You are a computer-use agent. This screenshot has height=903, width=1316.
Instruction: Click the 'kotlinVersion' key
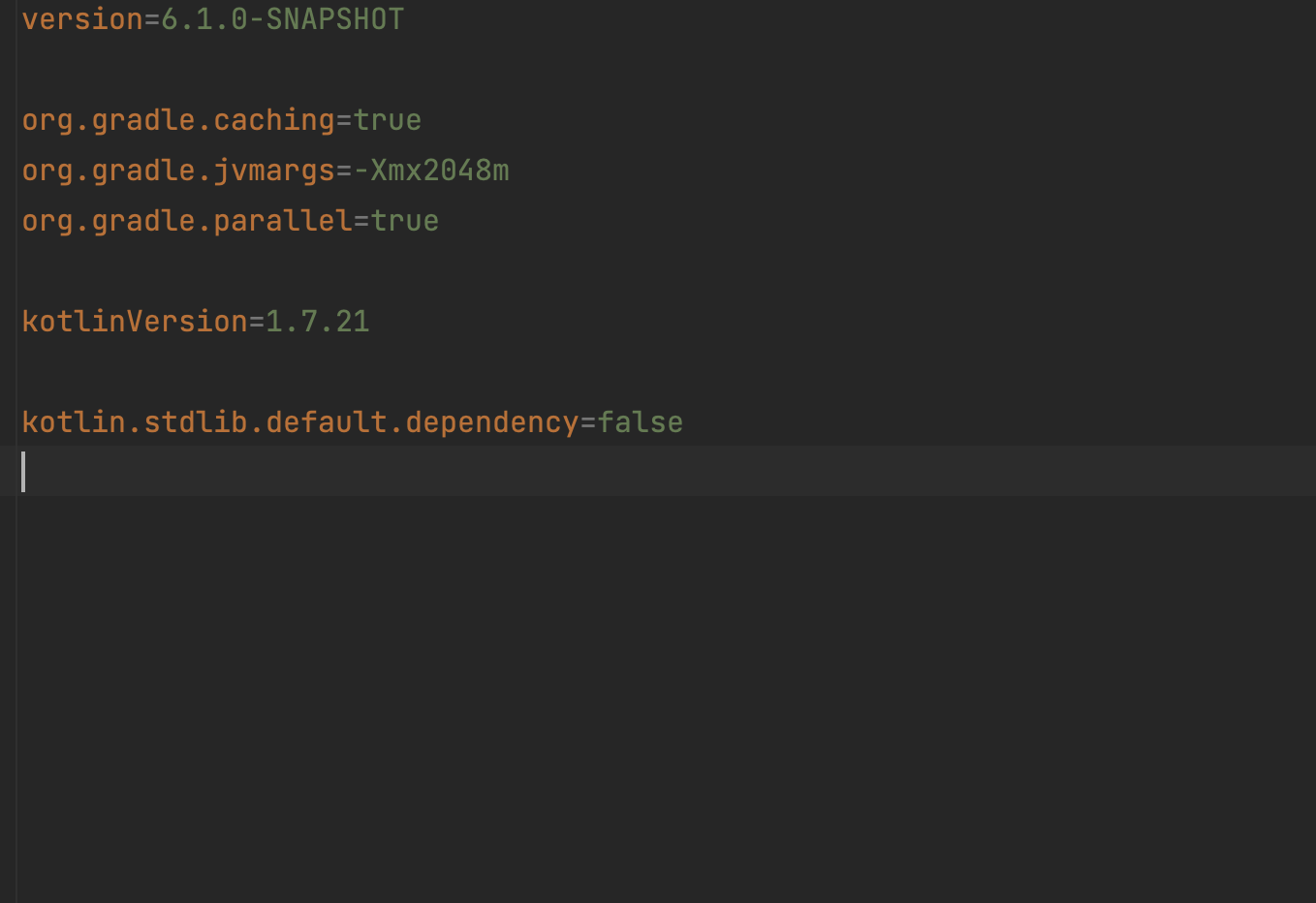135,322
